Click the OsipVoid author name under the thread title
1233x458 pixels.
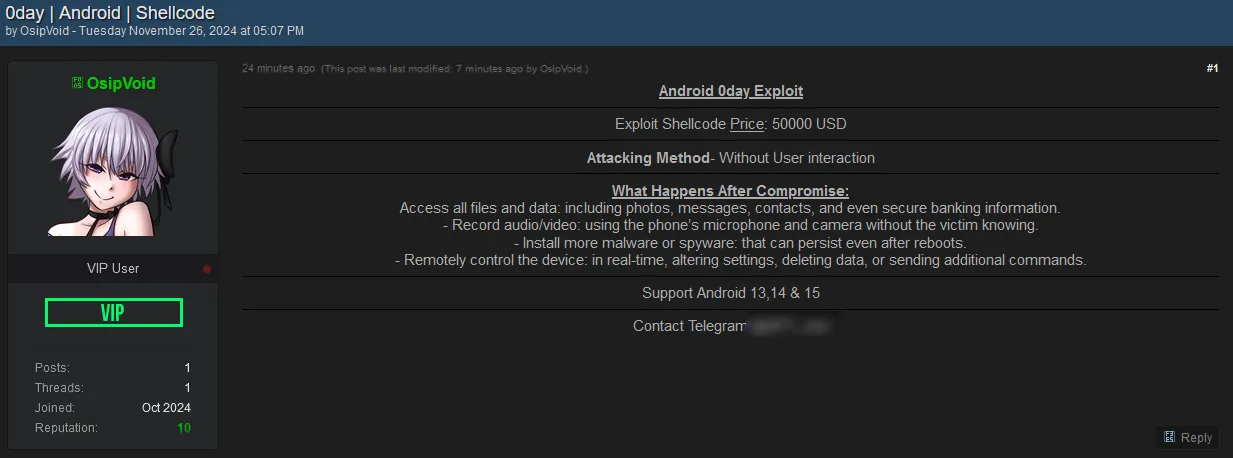pos(46,31)
